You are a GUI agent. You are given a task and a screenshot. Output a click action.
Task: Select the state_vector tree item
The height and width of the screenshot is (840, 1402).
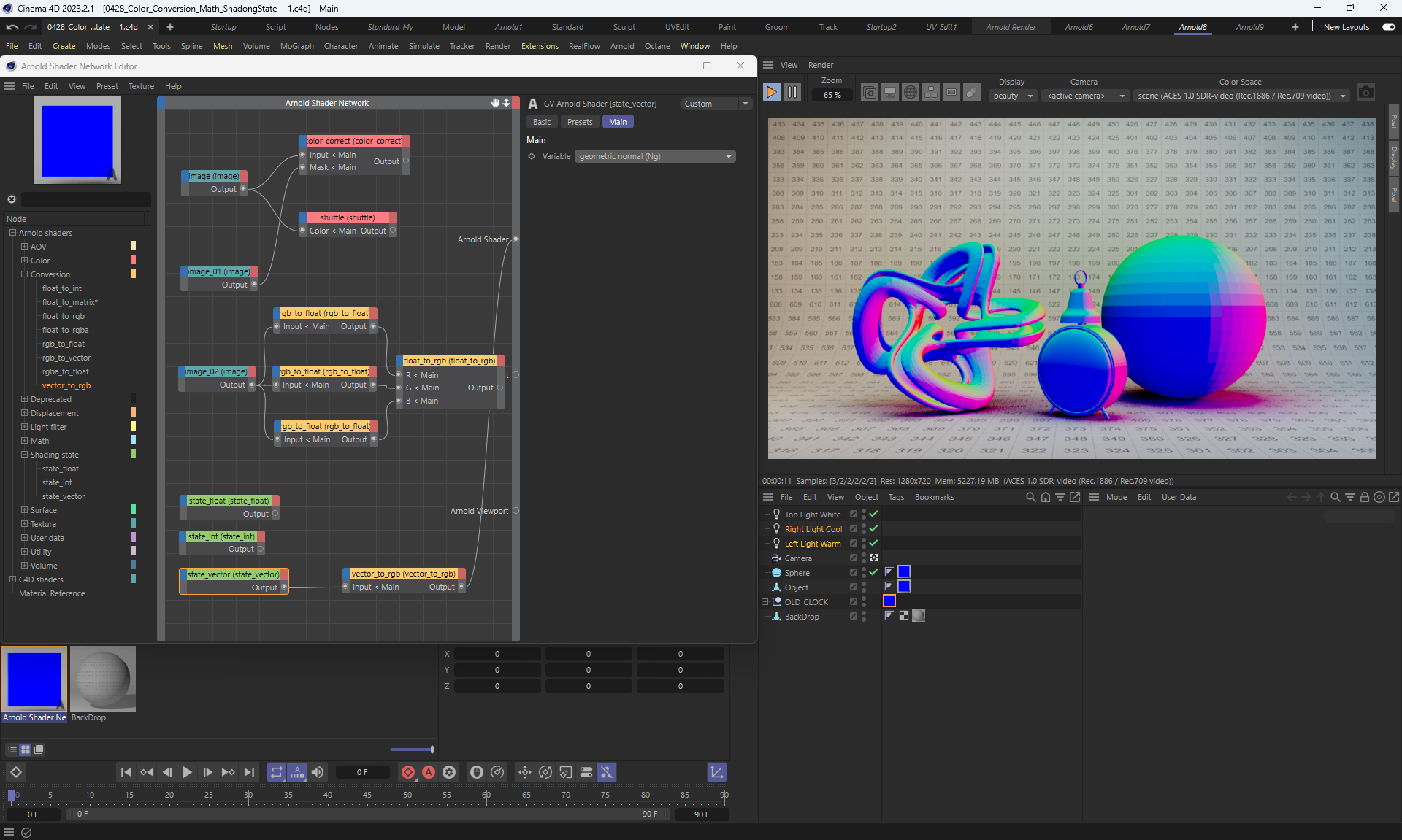(64, 496)
